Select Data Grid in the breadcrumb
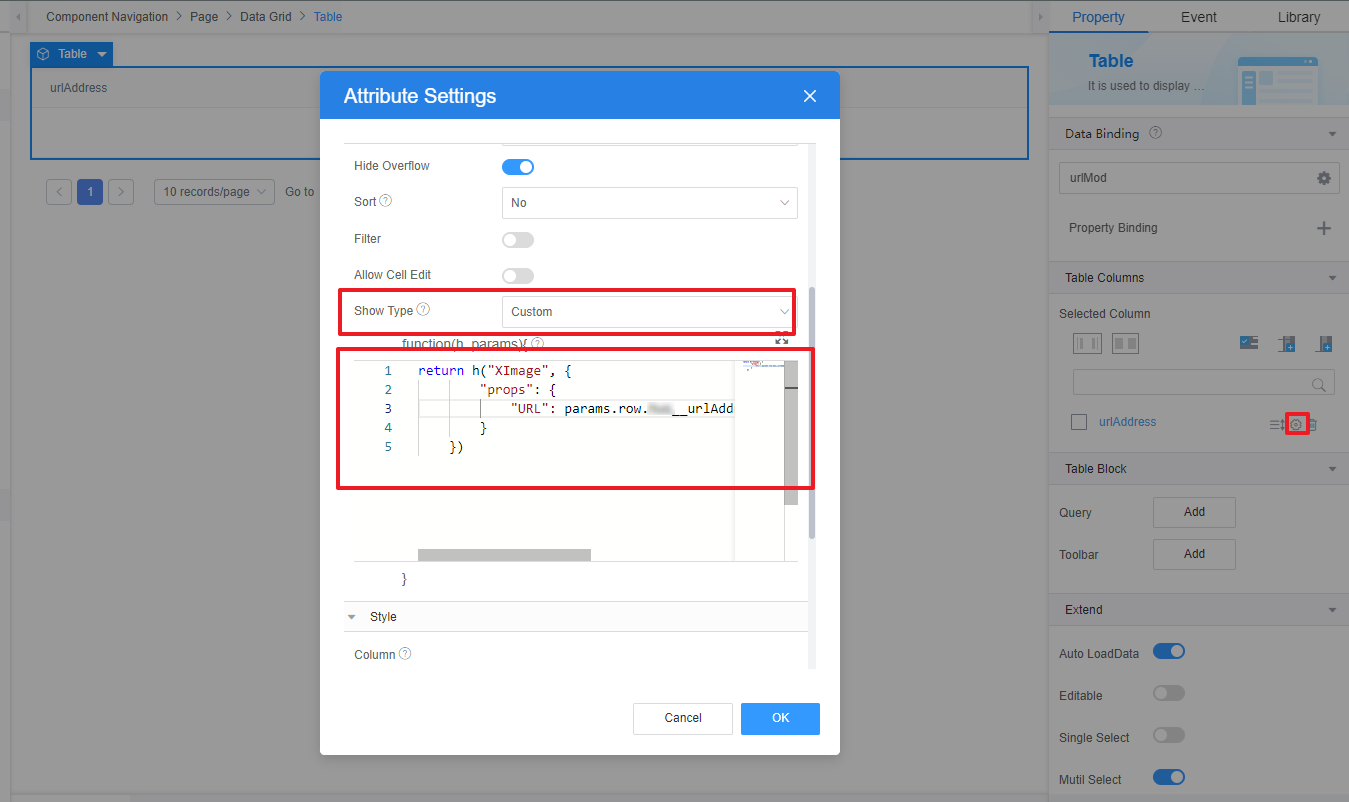This screenshot has width=1349, height=802. [x=267, y=17]
